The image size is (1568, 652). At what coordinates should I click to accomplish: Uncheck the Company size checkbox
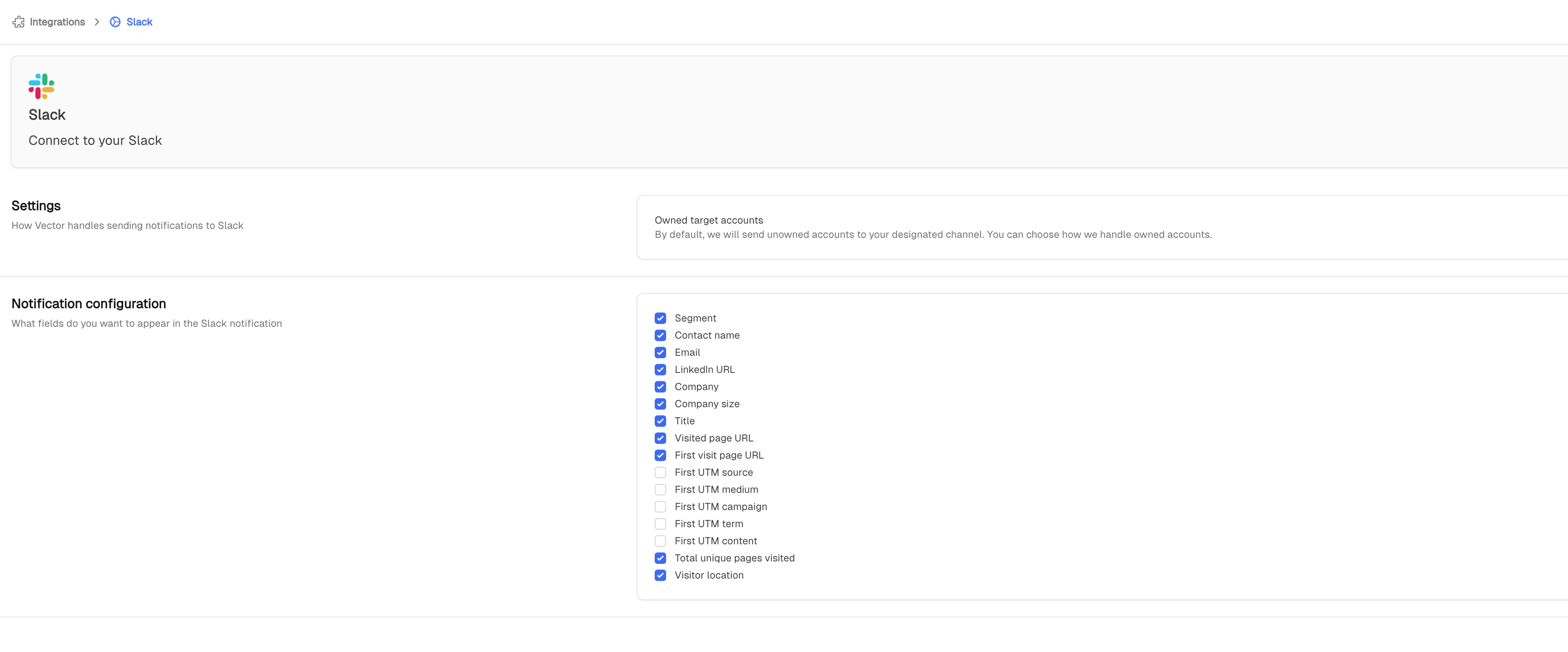pos(660,404)
